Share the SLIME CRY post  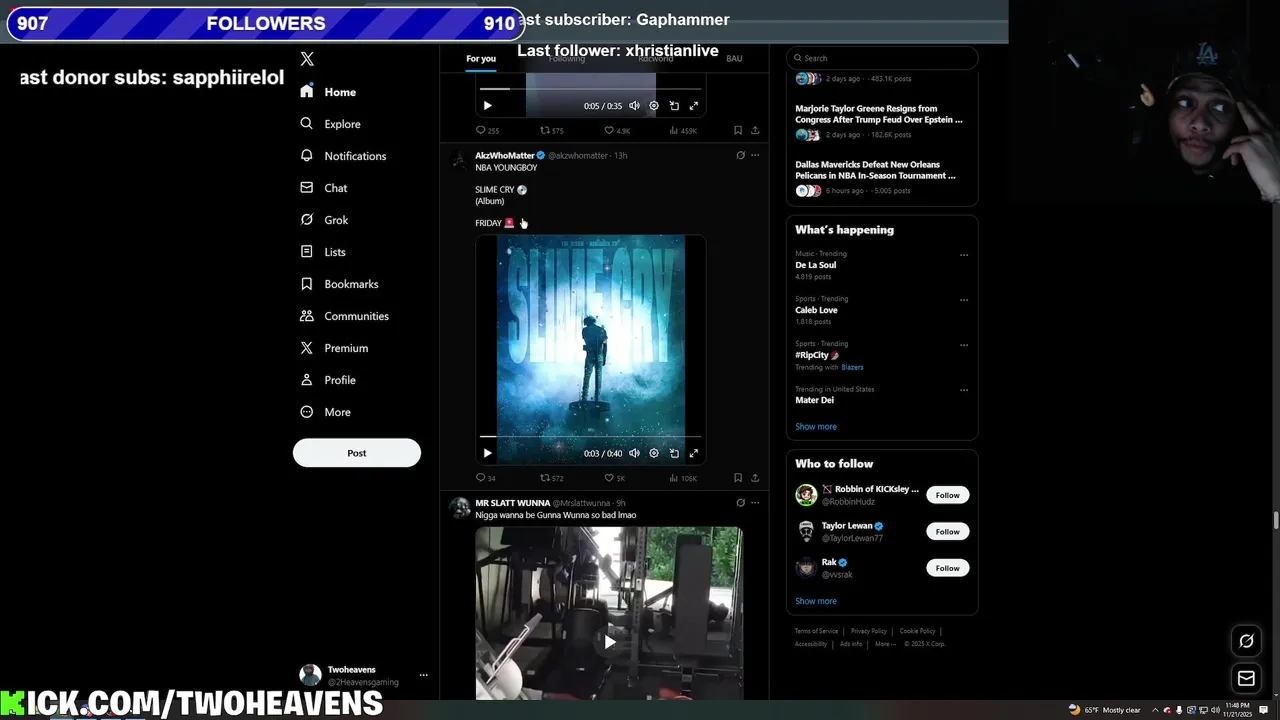coord(755,478)
